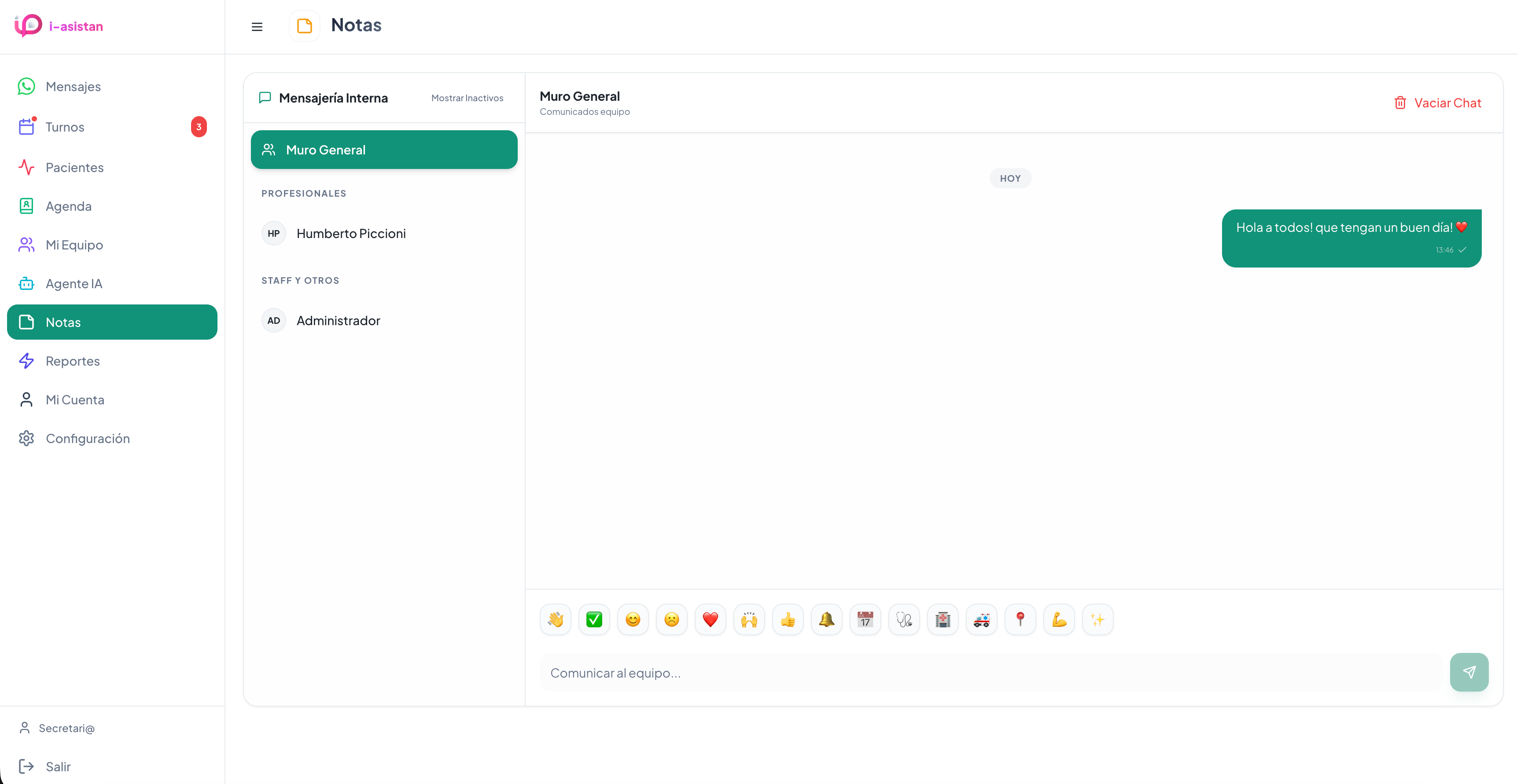Insert the red heart emoji
This screenshot has height=784, width=1517.
710,620
